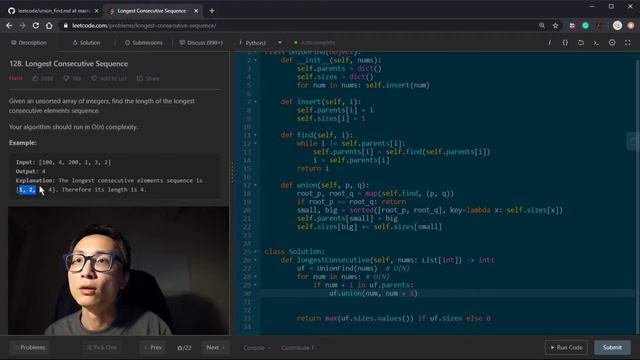The image size is (640, 360).
Task: Collapse the insert method fold arrow
Action: (256, 102)
